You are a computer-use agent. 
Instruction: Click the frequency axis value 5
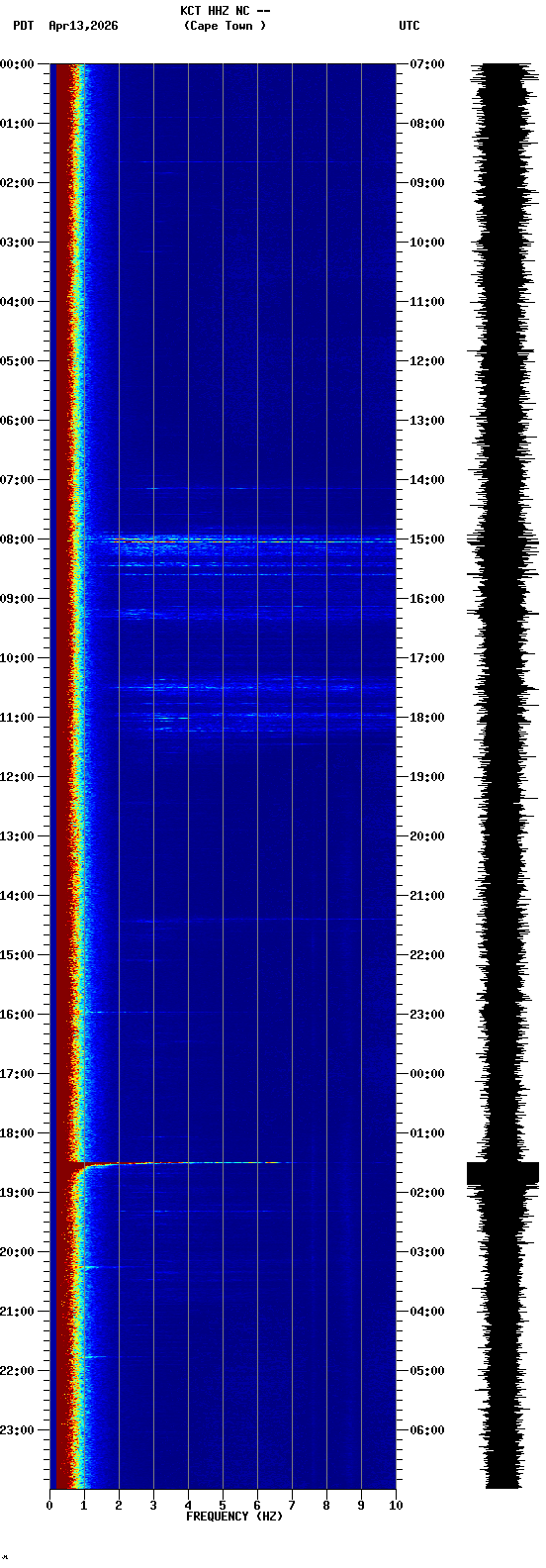223,1506
